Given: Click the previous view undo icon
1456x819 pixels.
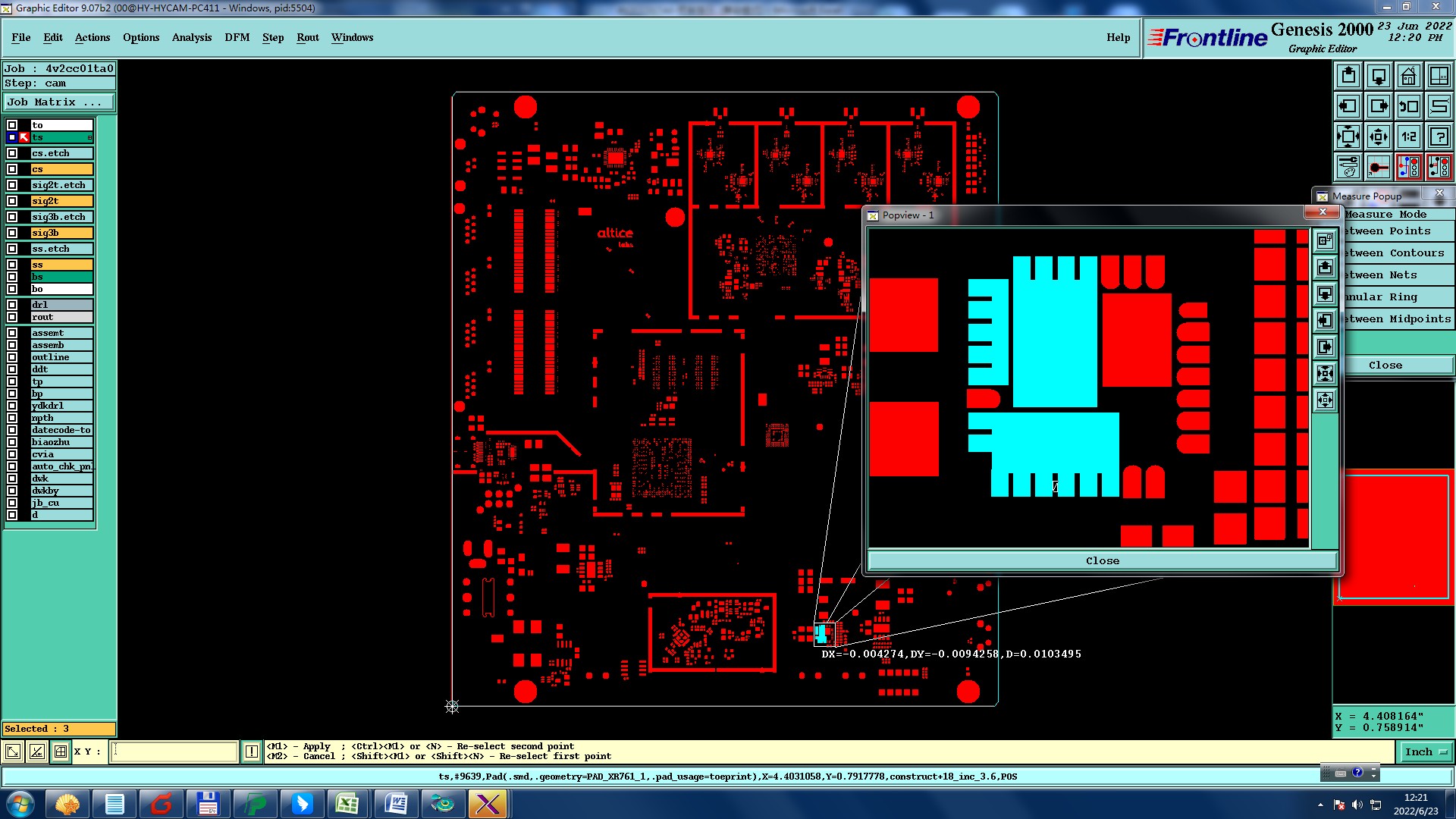Looking at the screenshot, I should pos(1408,106).
